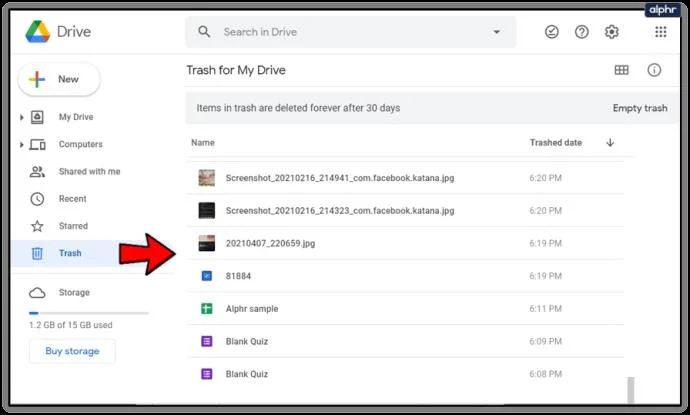Click Forms icon of 6:08 PM Blank Quiz
690x415 pixels.
[207, 374]
